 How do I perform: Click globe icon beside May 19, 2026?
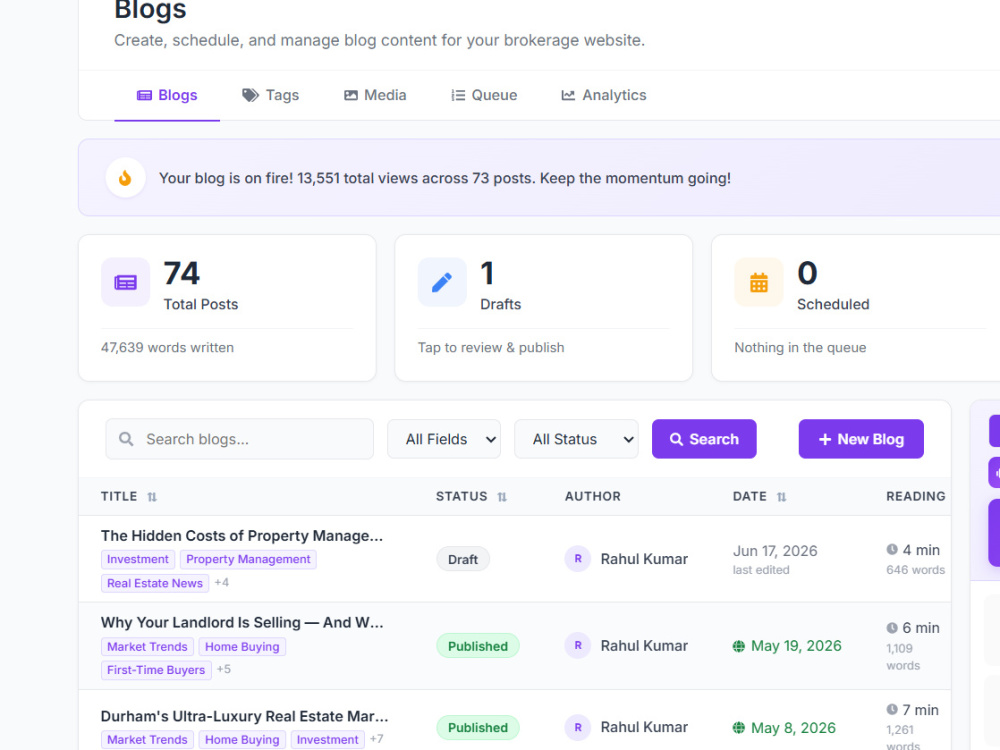click(739, 646)
